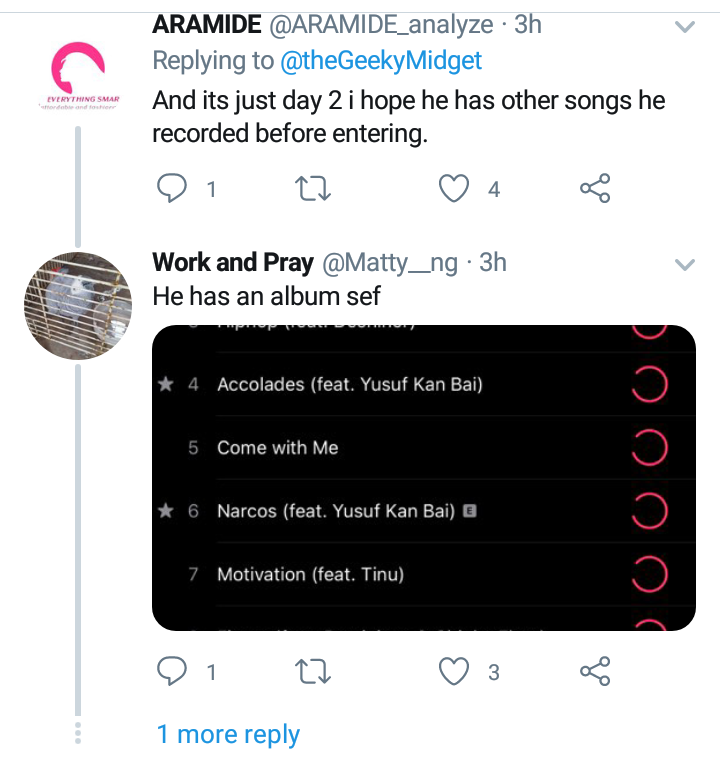Like ARAMIDE's tweet about day 2
This screenshot has width=720, height=758.
[x=456, y=188]
